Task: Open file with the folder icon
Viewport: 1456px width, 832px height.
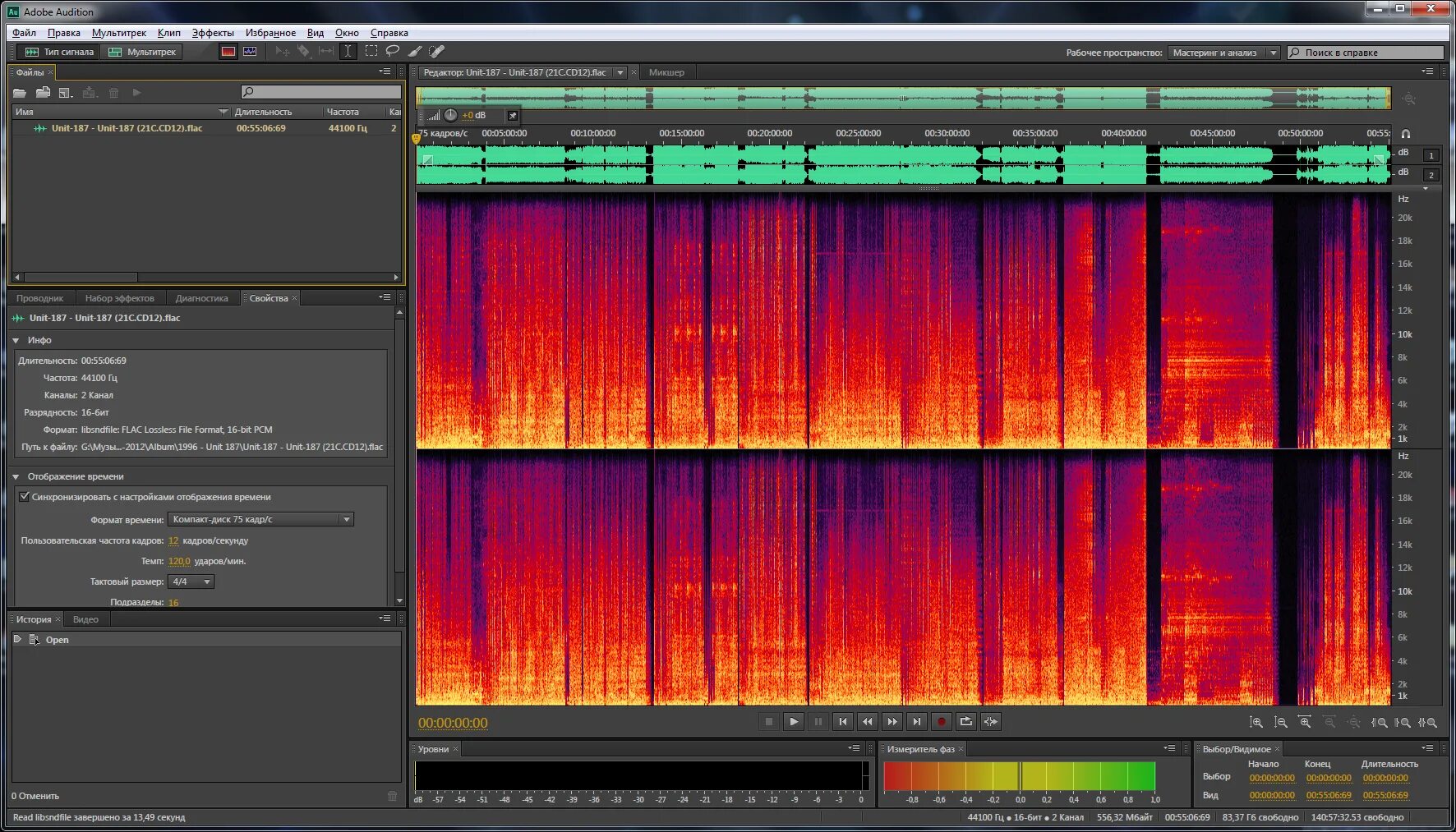Action: [x=20, y=93]
